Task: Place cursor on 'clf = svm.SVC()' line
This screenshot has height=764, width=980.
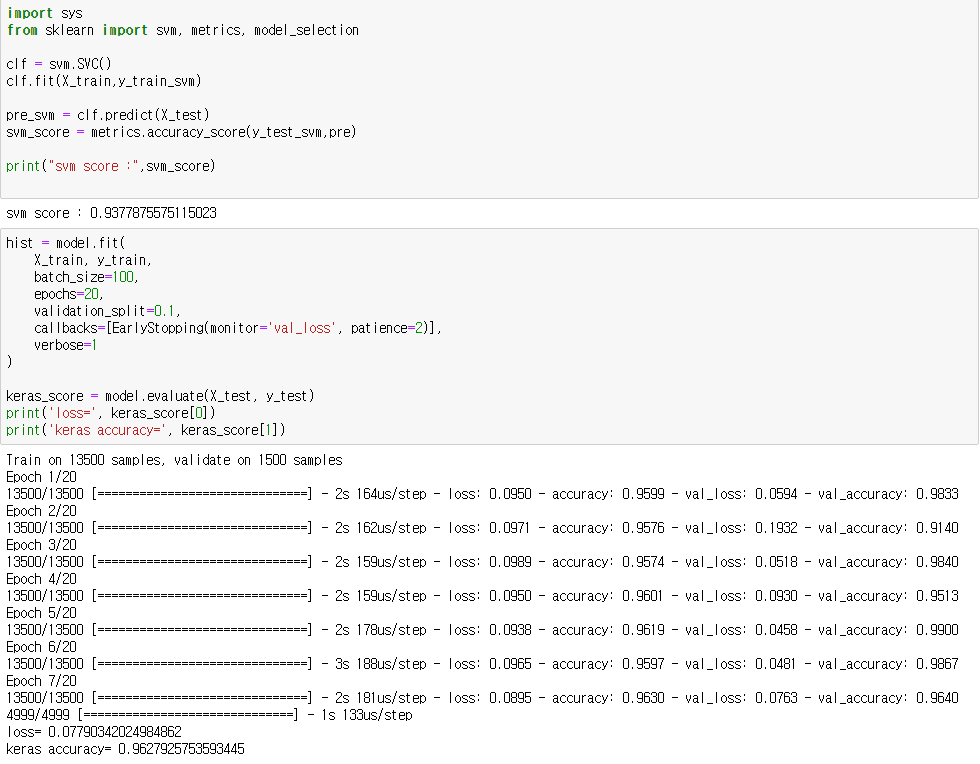Action: (59, 64)
